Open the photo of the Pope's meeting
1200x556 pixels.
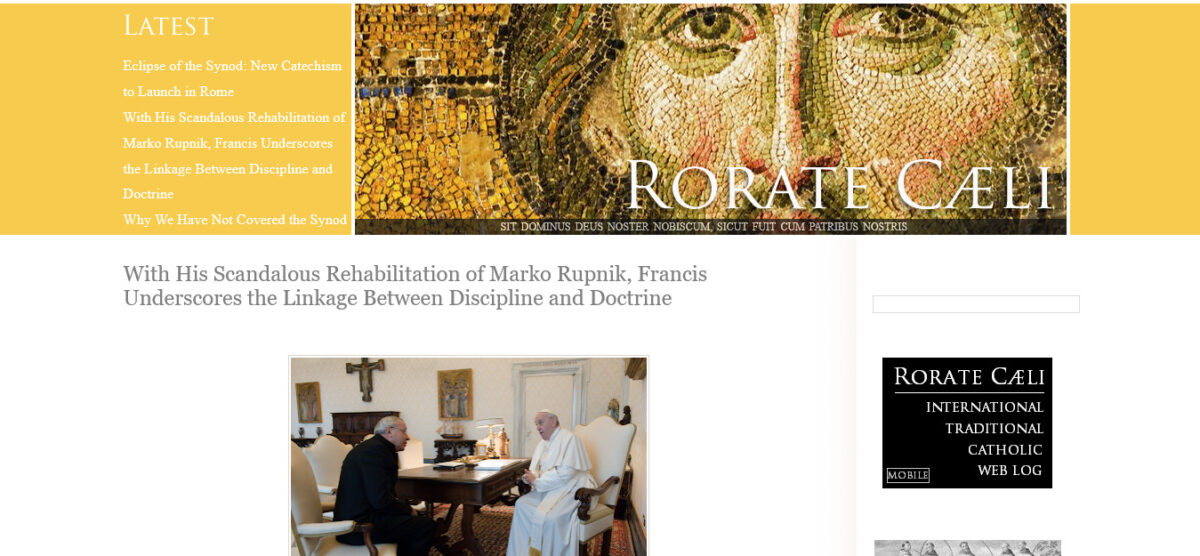(x=469, y=456)
